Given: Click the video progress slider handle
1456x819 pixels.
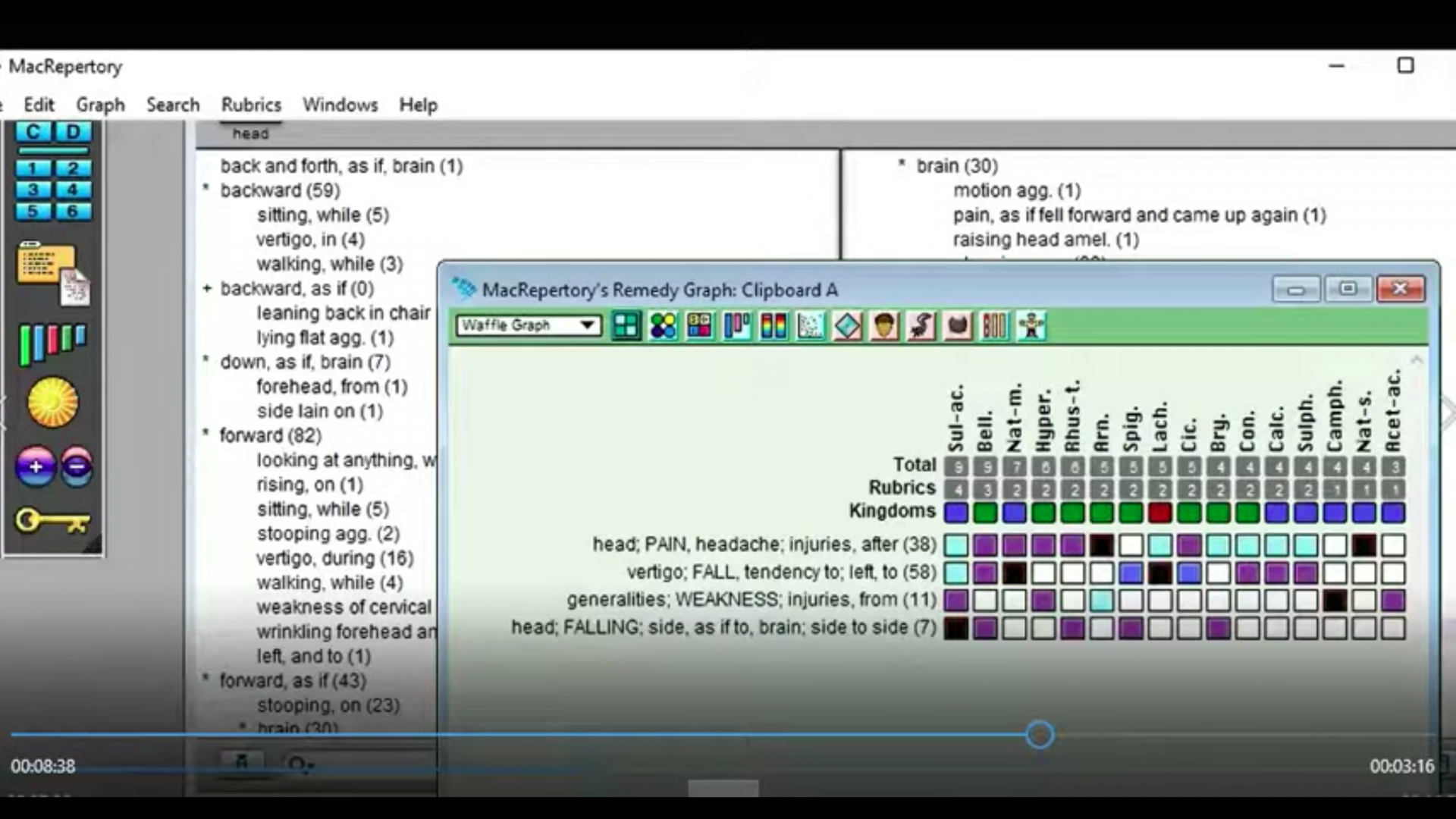Looking at the screenshot, I should [1040, 734].
